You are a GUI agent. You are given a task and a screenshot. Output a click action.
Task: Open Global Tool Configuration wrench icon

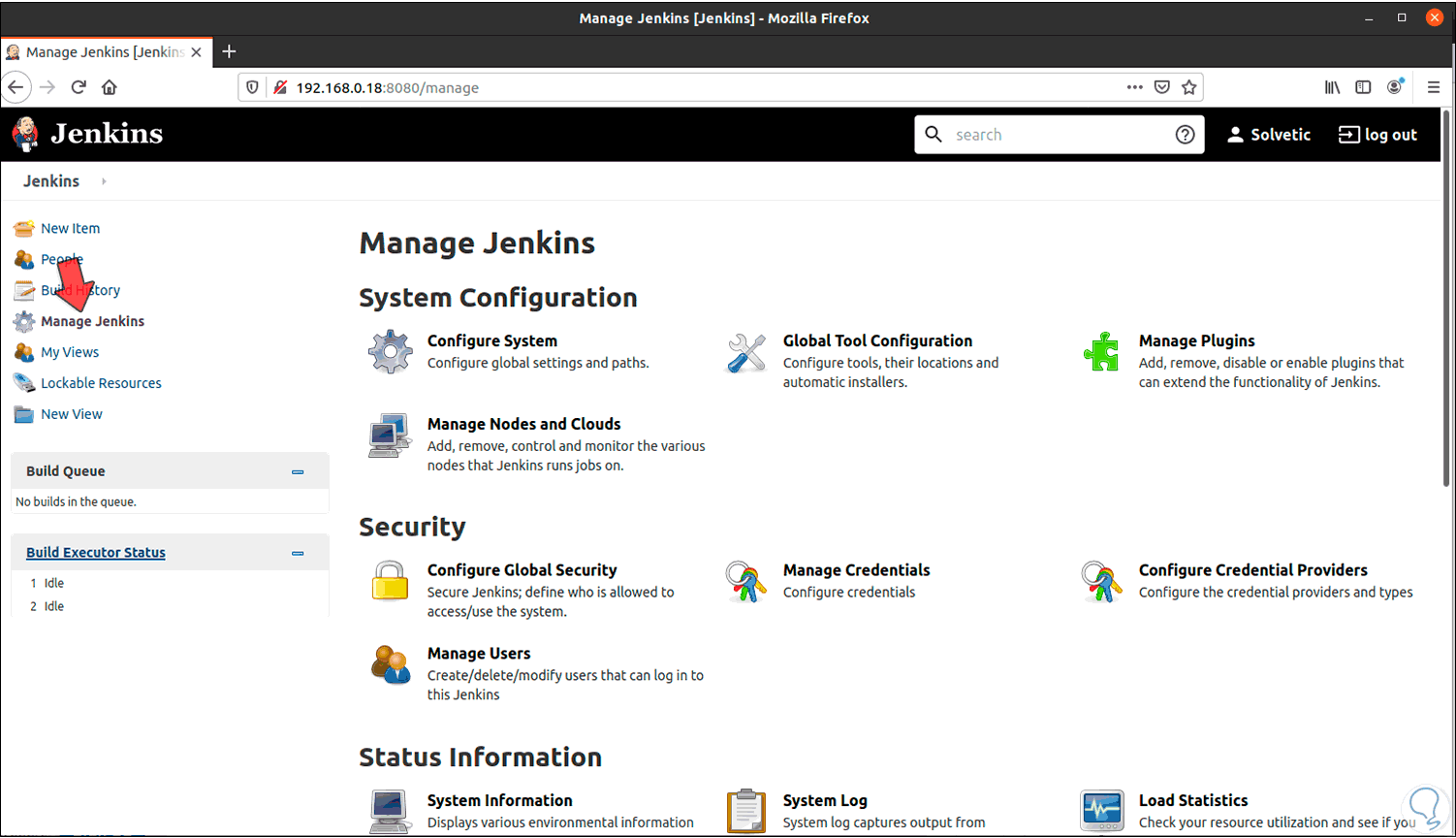click(746, 352)
